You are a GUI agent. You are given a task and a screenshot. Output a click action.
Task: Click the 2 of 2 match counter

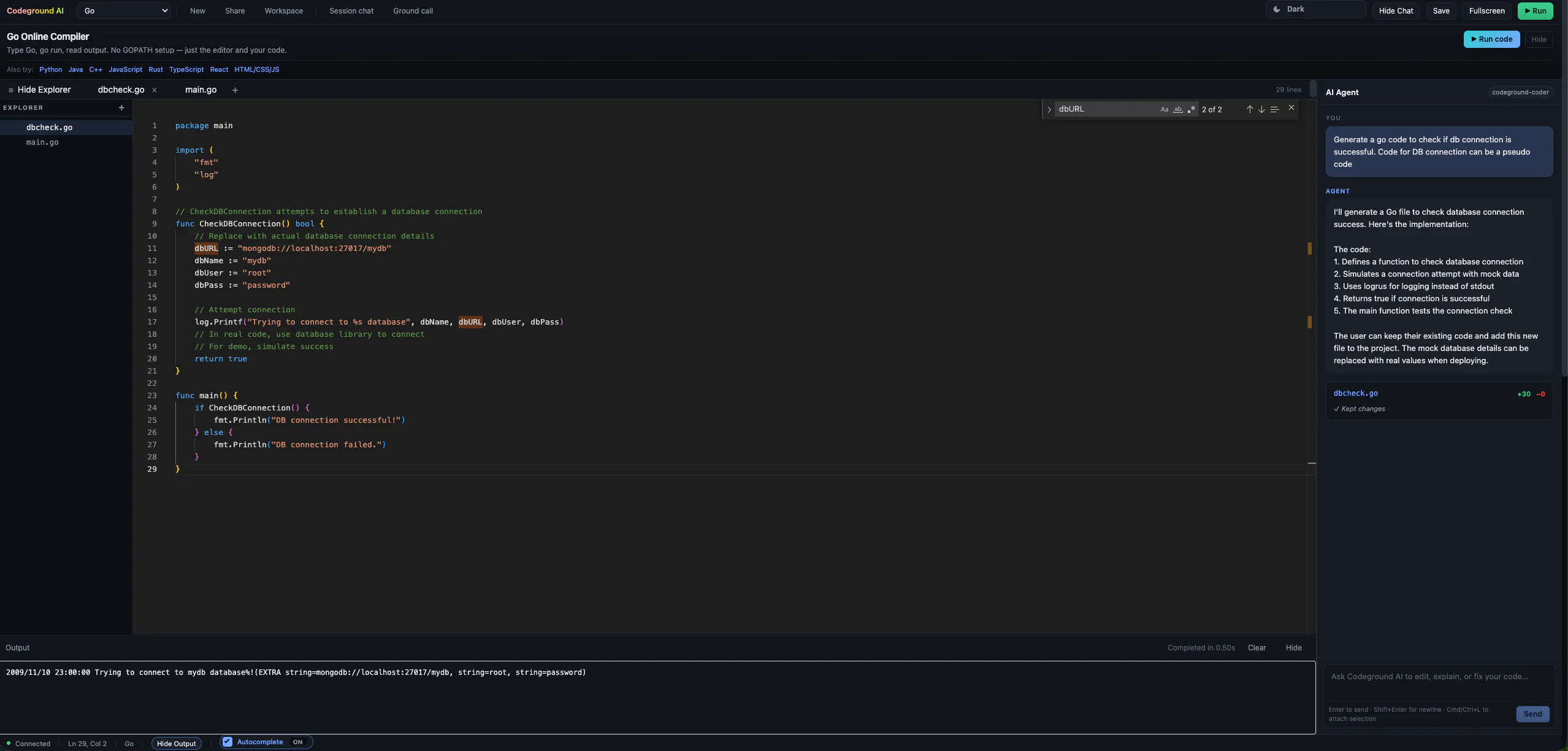pos(1211,110)
